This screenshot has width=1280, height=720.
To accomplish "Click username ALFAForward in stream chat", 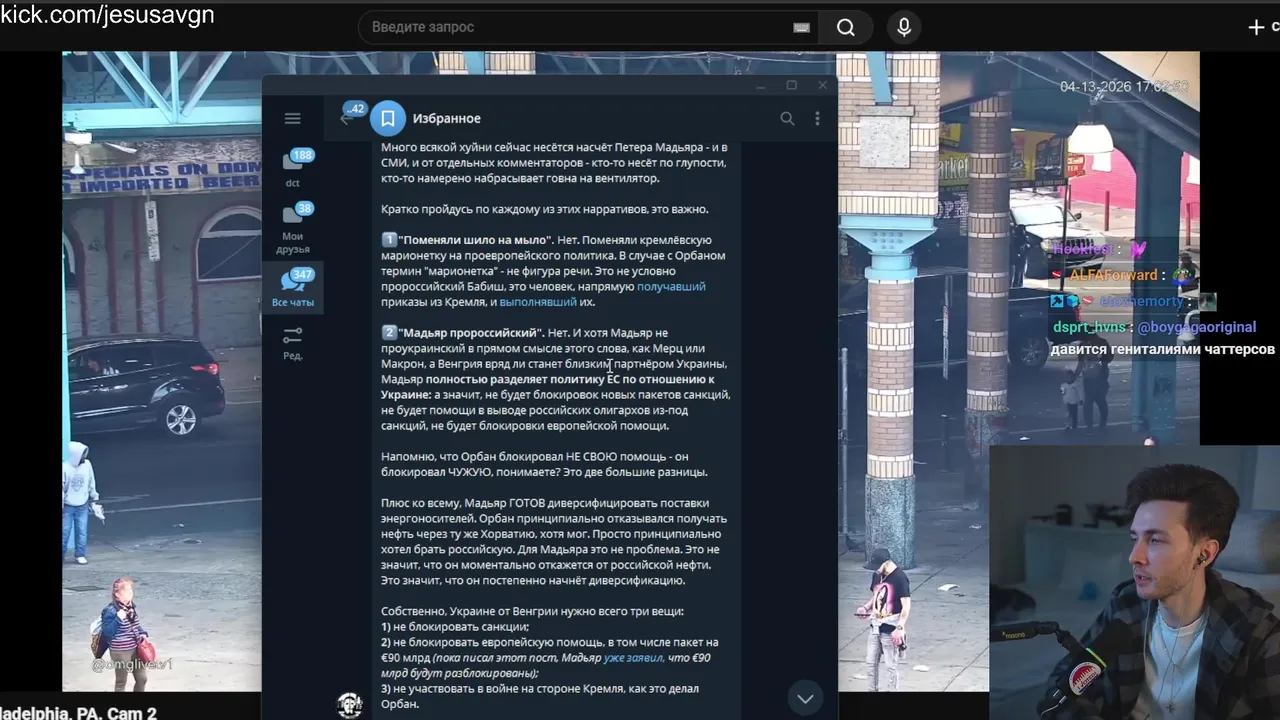I will click(x=1113, y=275).
